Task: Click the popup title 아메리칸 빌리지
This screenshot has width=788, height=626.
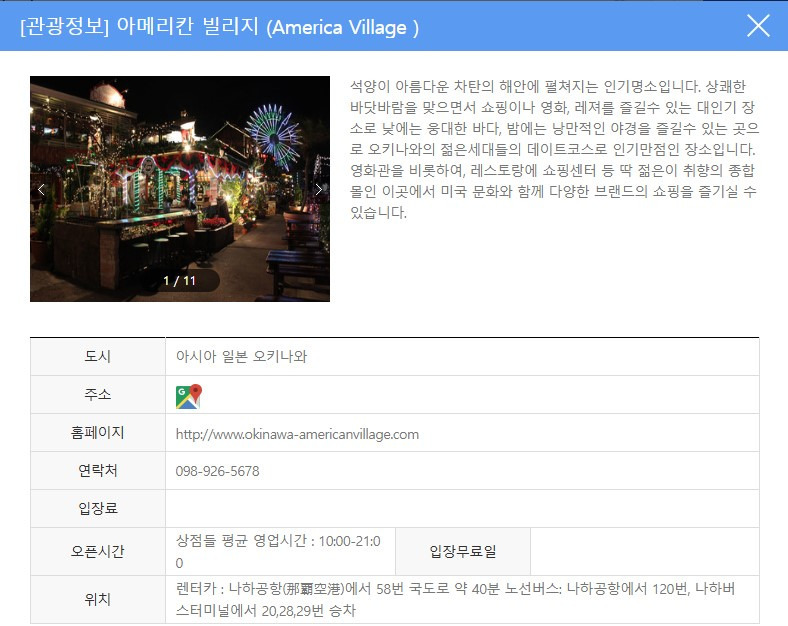Action: pos(187,26)
